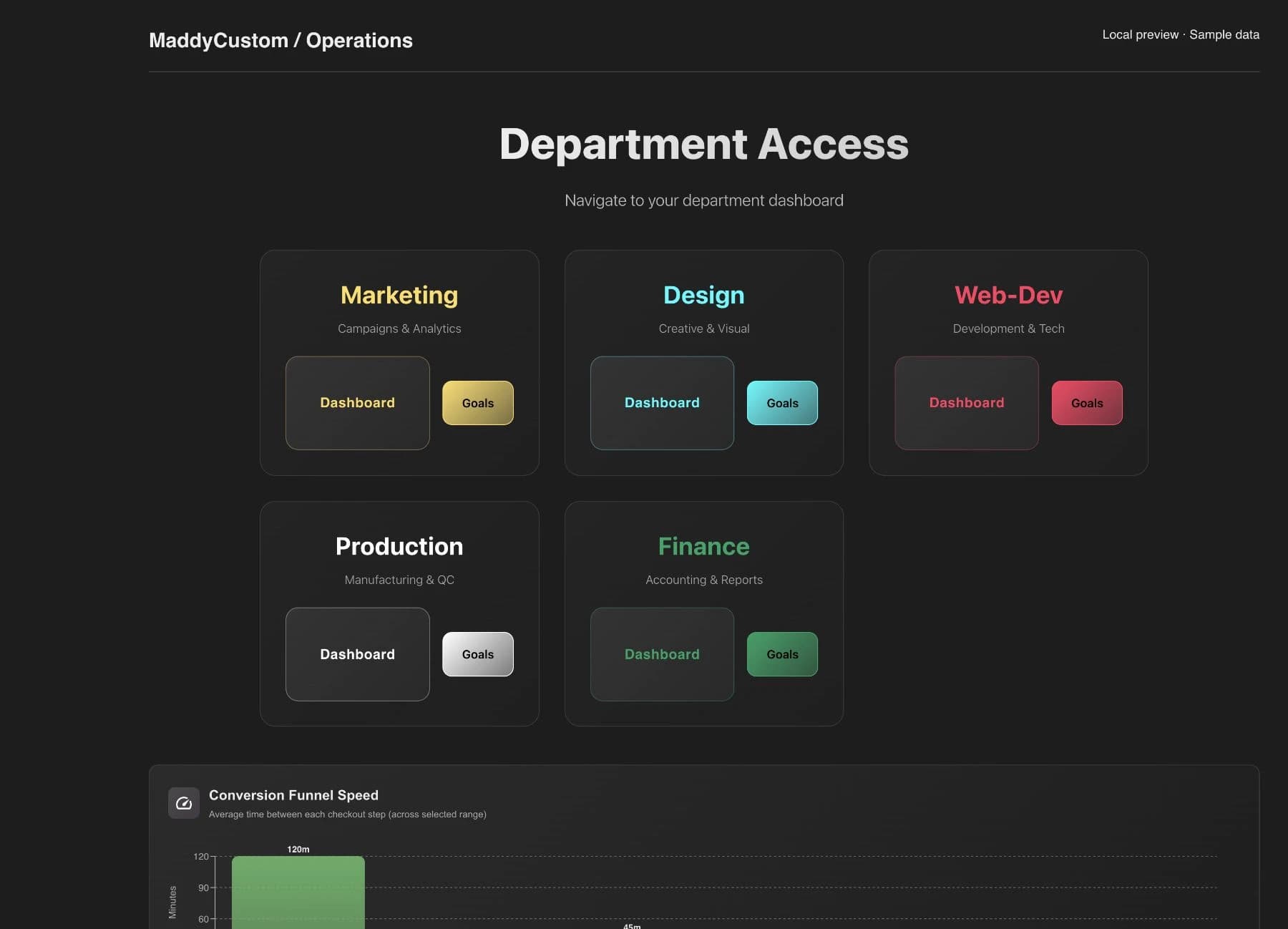The width and height of the screenshot is (1288, 929).
Task: Click the Accounting & Reports caption
Action: (704, 580)
